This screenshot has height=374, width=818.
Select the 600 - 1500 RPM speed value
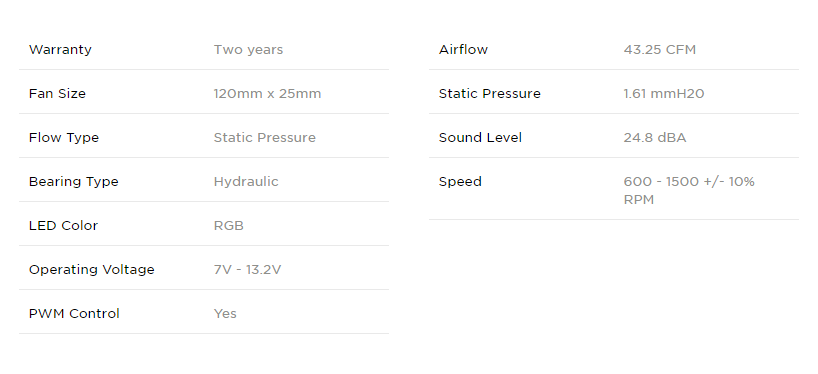click(x=689, y=190)
